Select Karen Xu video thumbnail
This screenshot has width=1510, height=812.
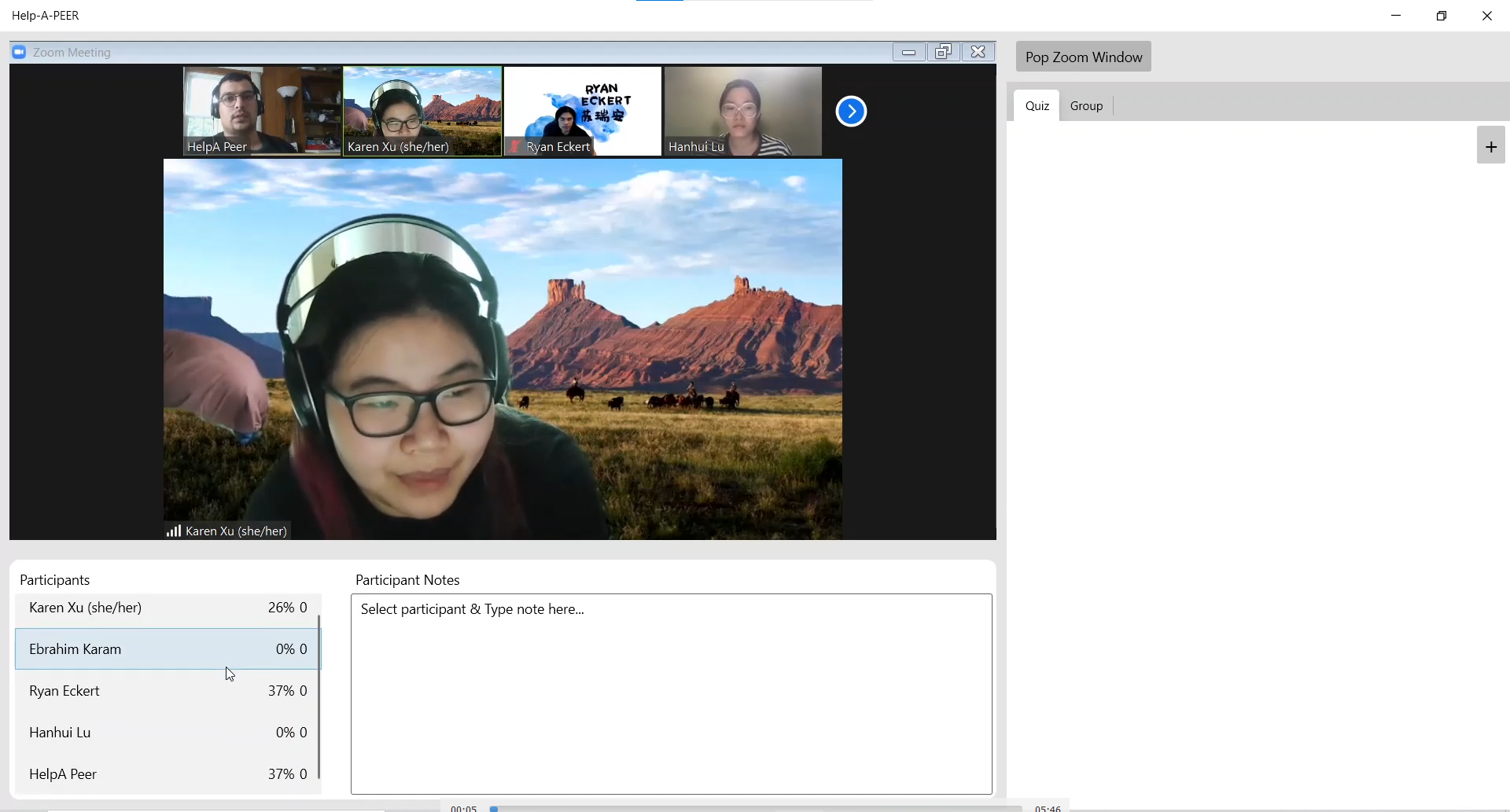(x=422, y=111)
